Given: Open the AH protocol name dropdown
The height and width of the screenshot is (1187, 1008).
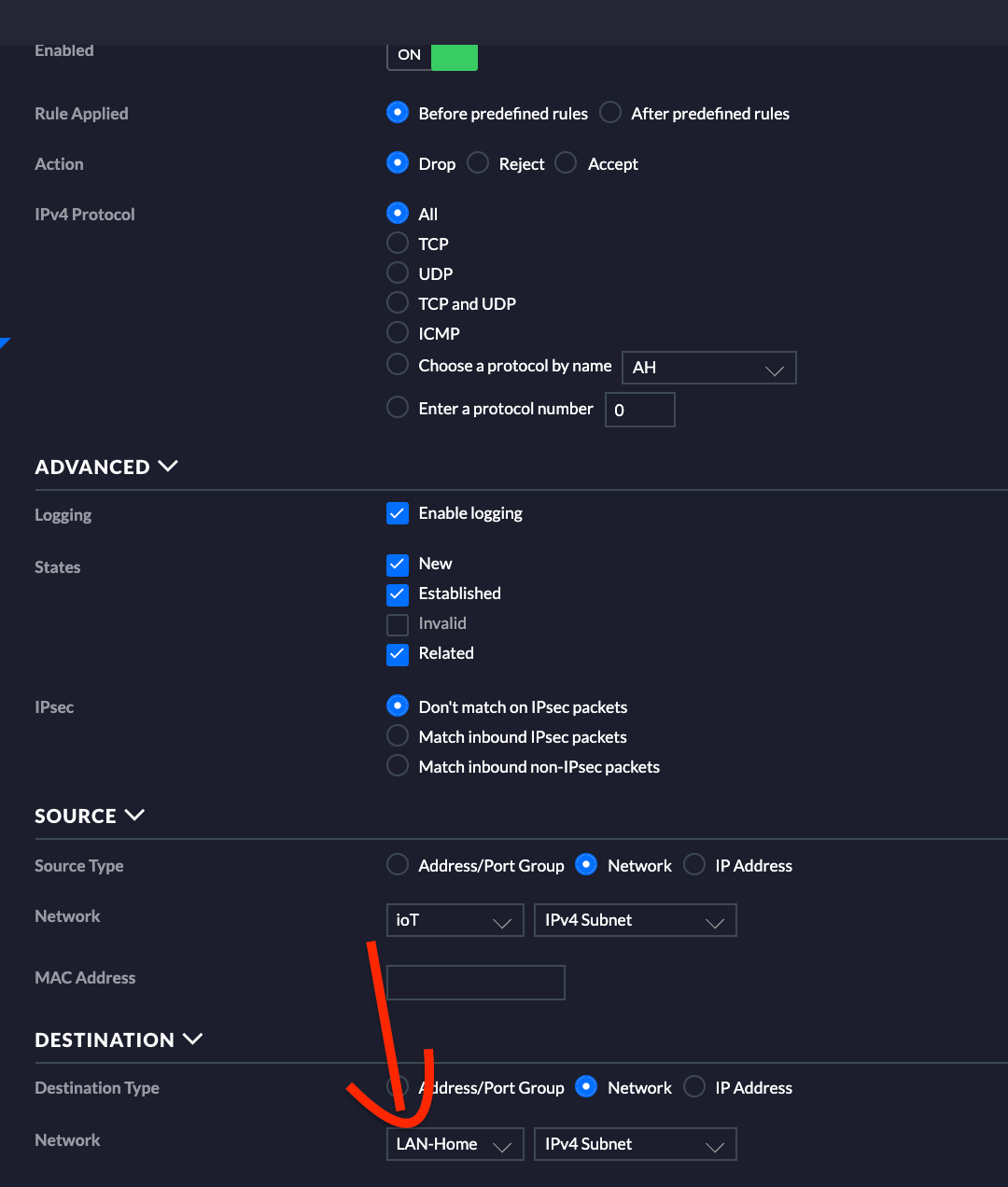Looking at the screenshot, I should (x=708, y=368).
